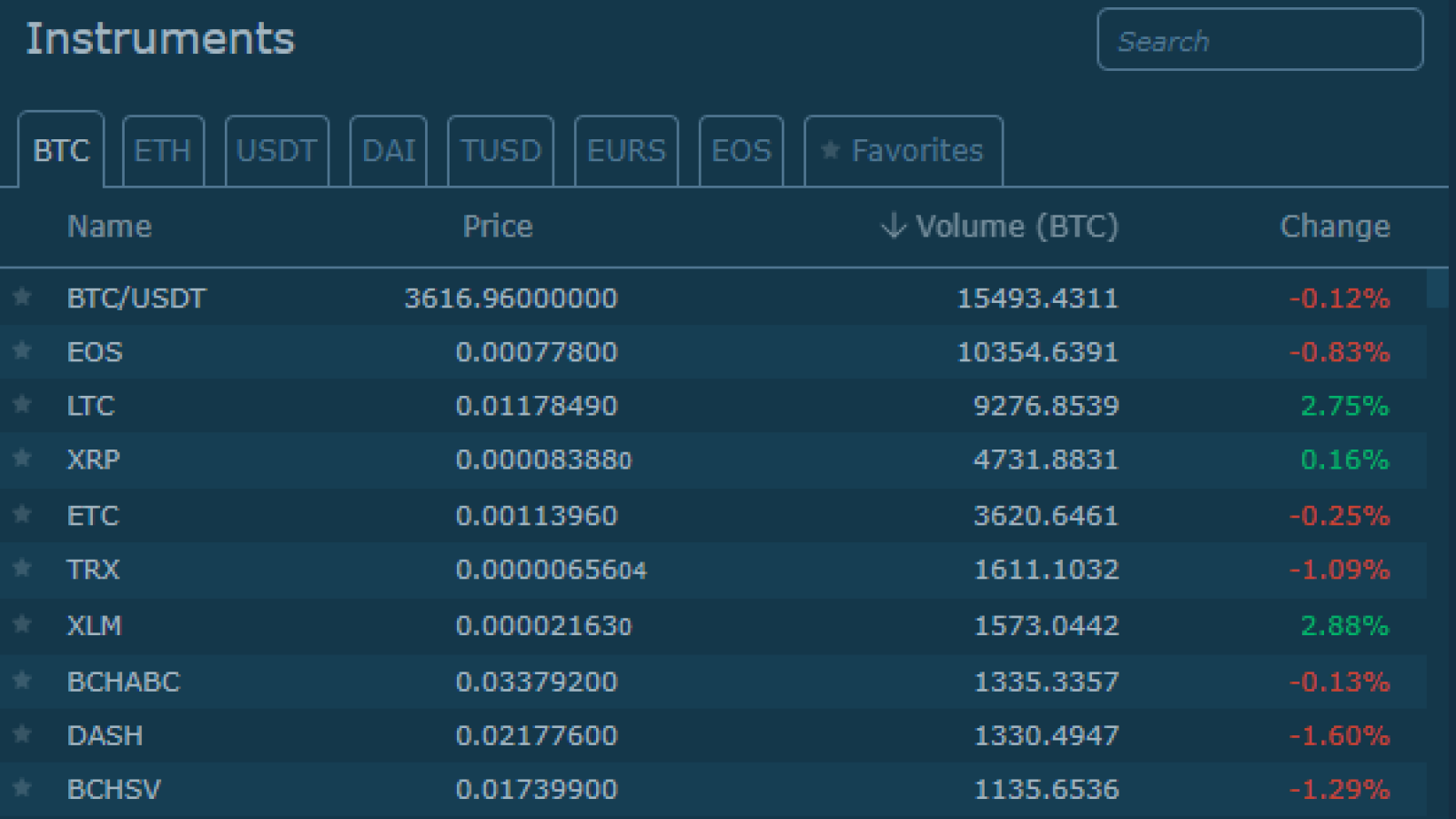Toggle favorite star for XRP
This screenshot has height=819, width=1456.
pos(23,458)
